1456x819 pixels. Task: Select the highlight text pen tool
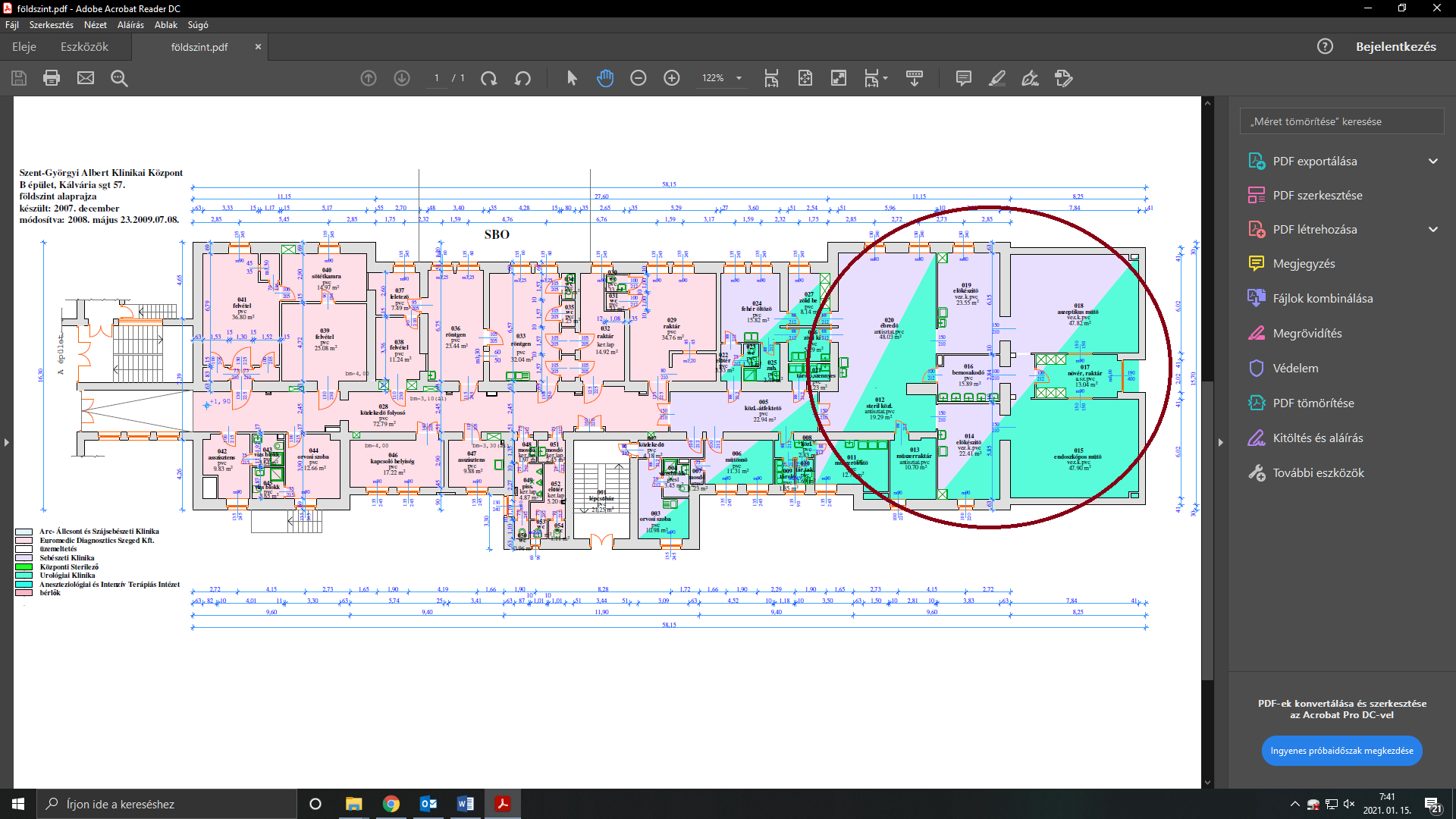click(x=997, y=78)
